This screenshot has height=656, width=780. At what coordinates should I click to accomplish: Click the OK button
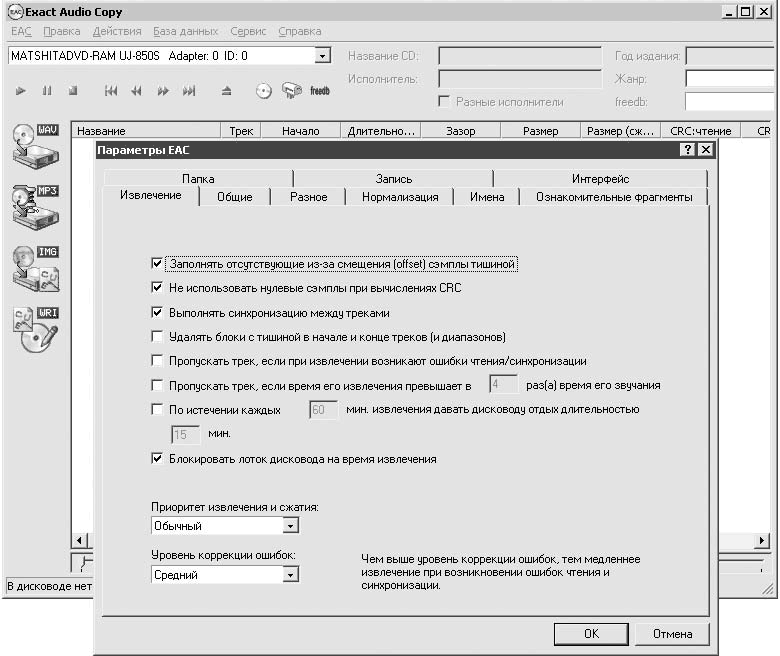point(591,634)
